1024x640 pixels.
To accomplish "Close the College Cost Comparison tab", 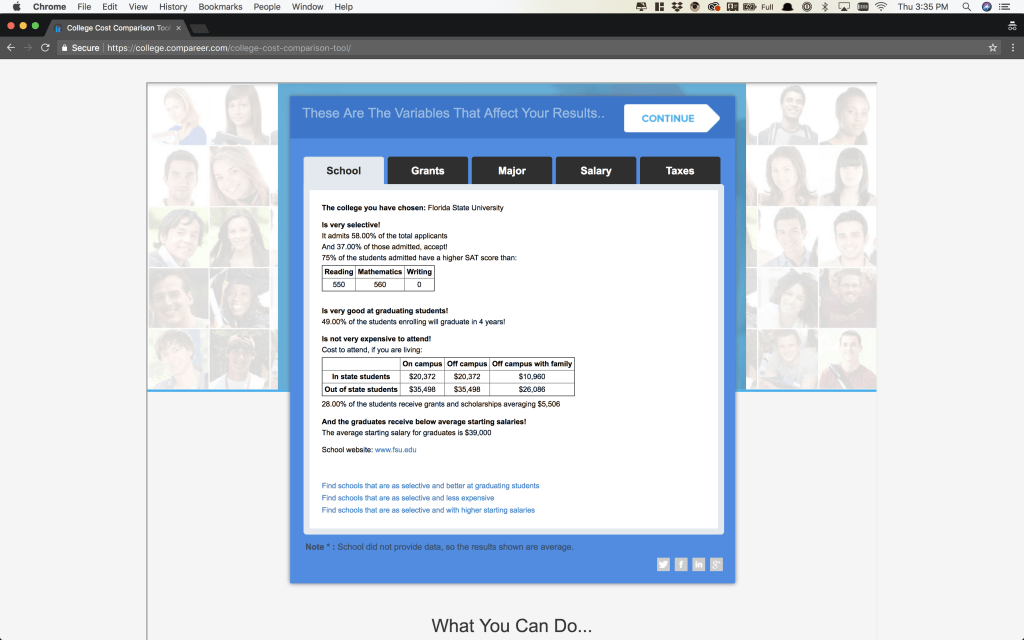I will click(178, 28).
